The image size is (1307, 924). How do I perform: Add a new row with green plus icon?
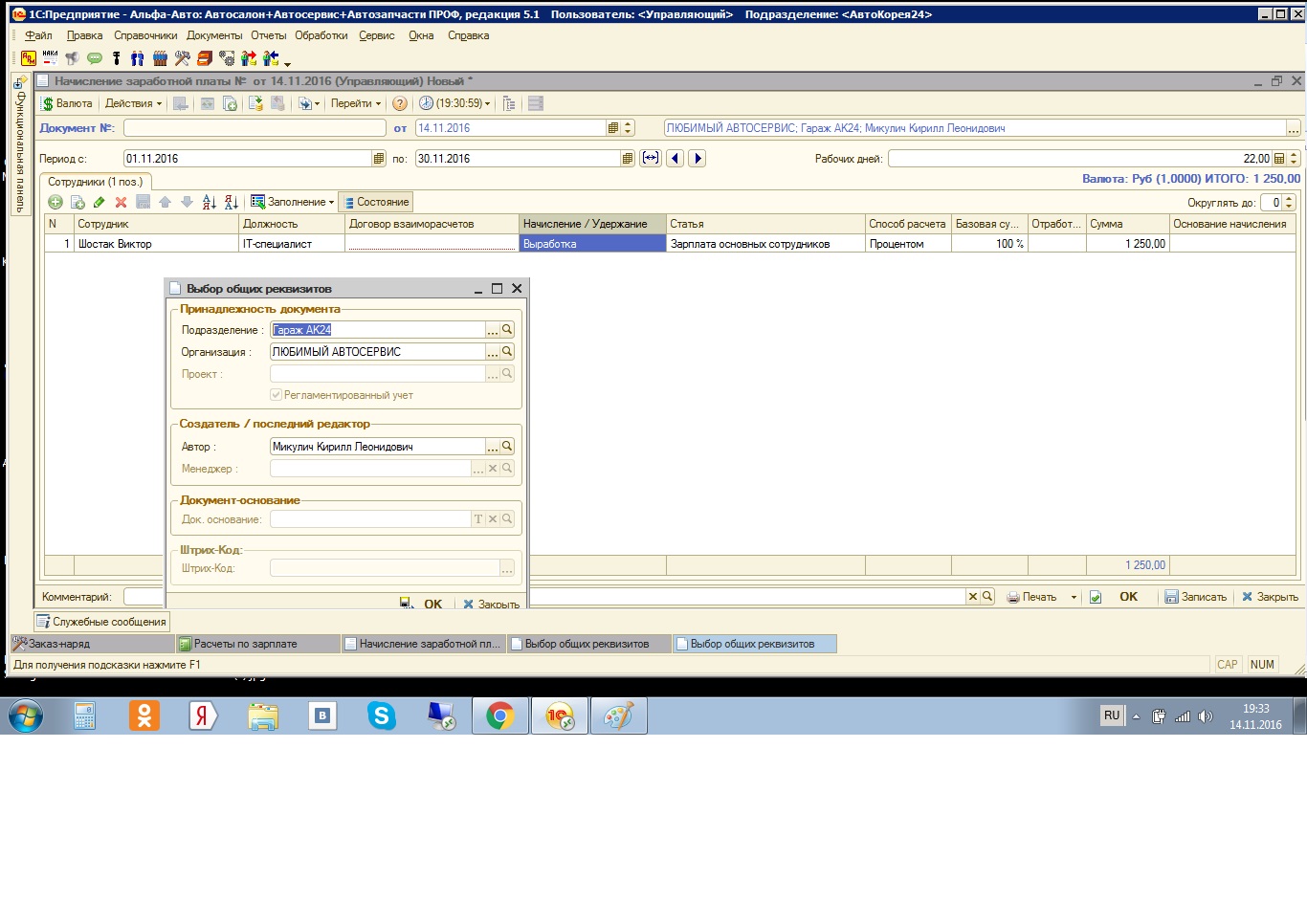pos(55,202)
